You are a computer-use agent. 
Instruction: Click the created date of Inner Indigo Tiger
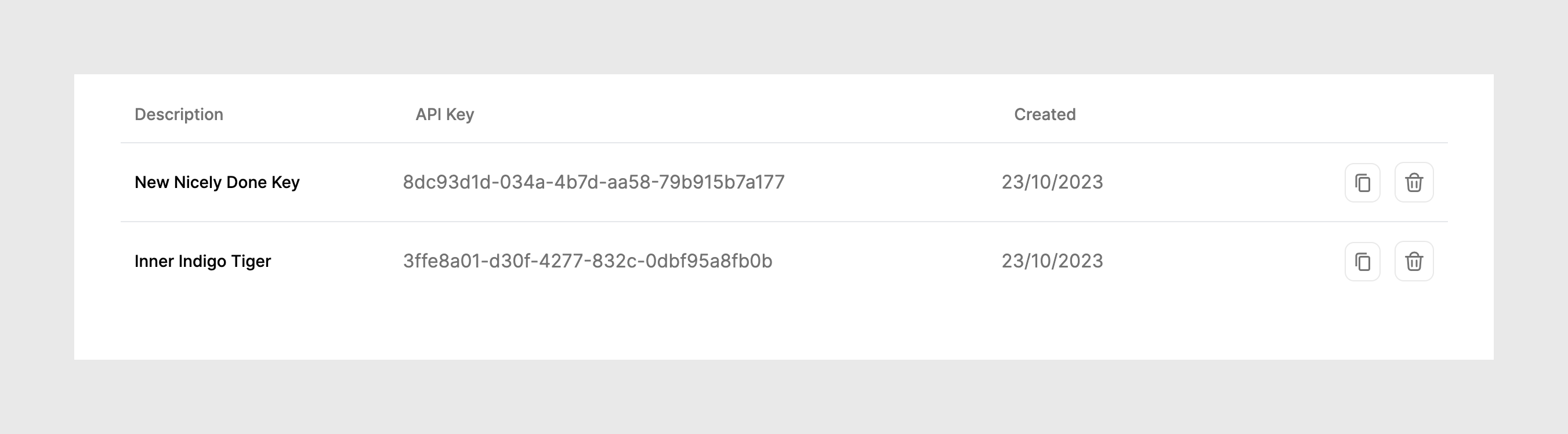tap(1052, 262)
